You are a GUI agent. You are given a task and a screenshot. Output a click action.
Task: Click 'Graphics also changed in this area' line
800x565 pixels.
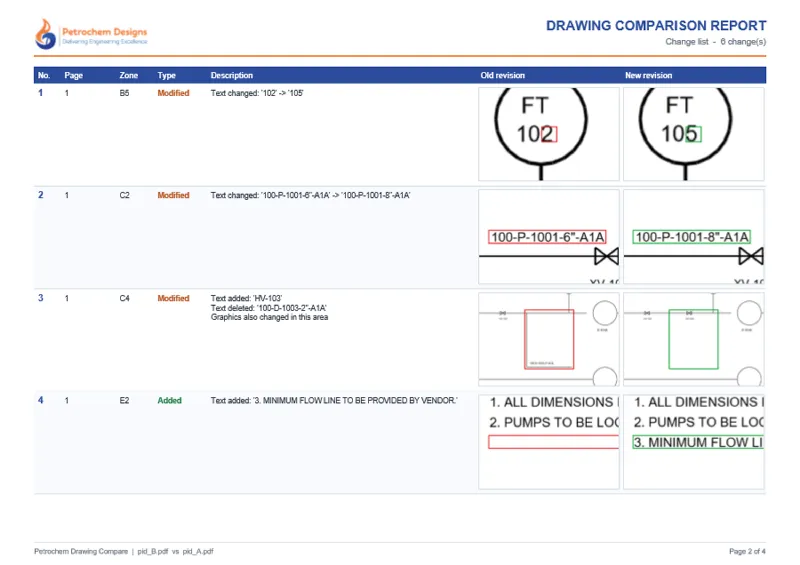pos(269,317)
